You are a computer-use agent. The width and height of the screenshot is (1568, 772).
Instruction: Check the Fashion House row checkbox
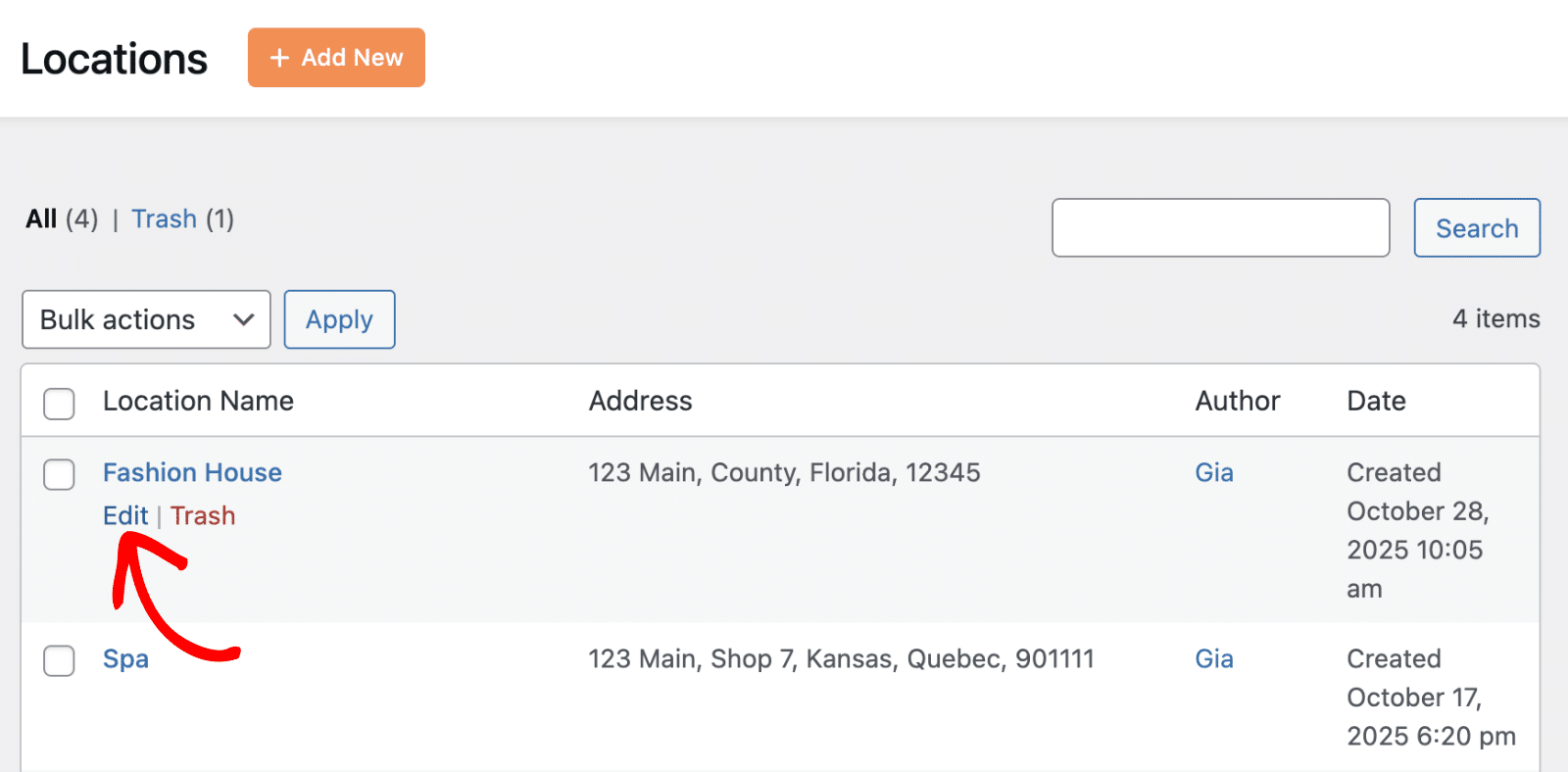coord(59,474)
